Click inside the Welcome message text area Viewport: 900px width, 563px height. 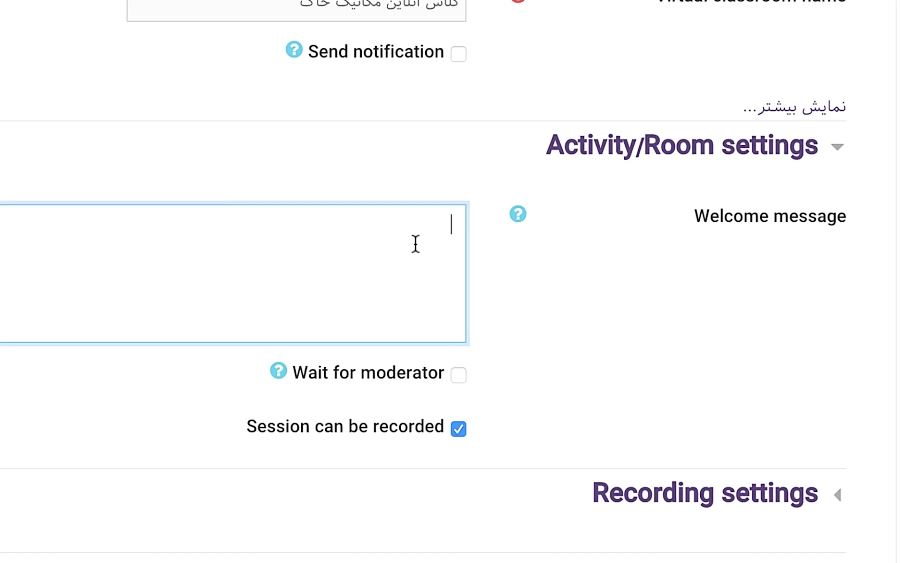[230, 275]
